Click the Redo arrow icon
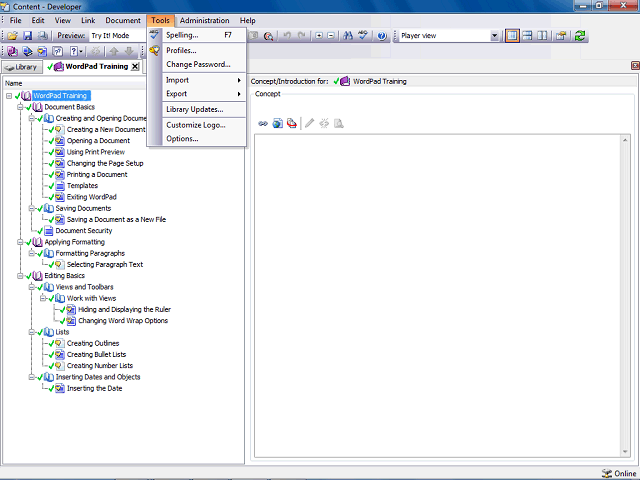The width and height of the screenshot is (640, 480). coord(302,36)
